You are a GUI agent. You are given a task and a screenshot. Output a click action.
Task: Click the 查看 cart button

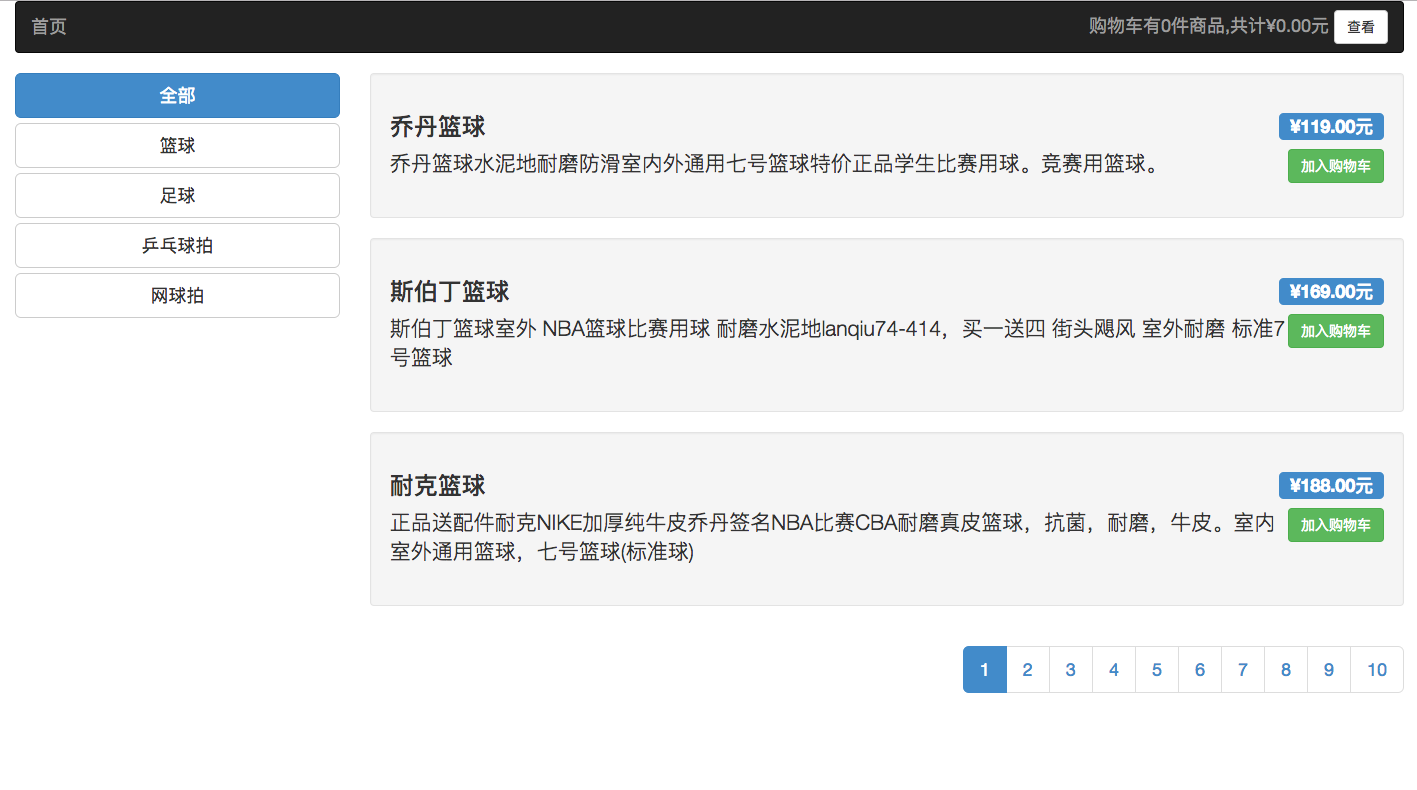point(1360,27)
